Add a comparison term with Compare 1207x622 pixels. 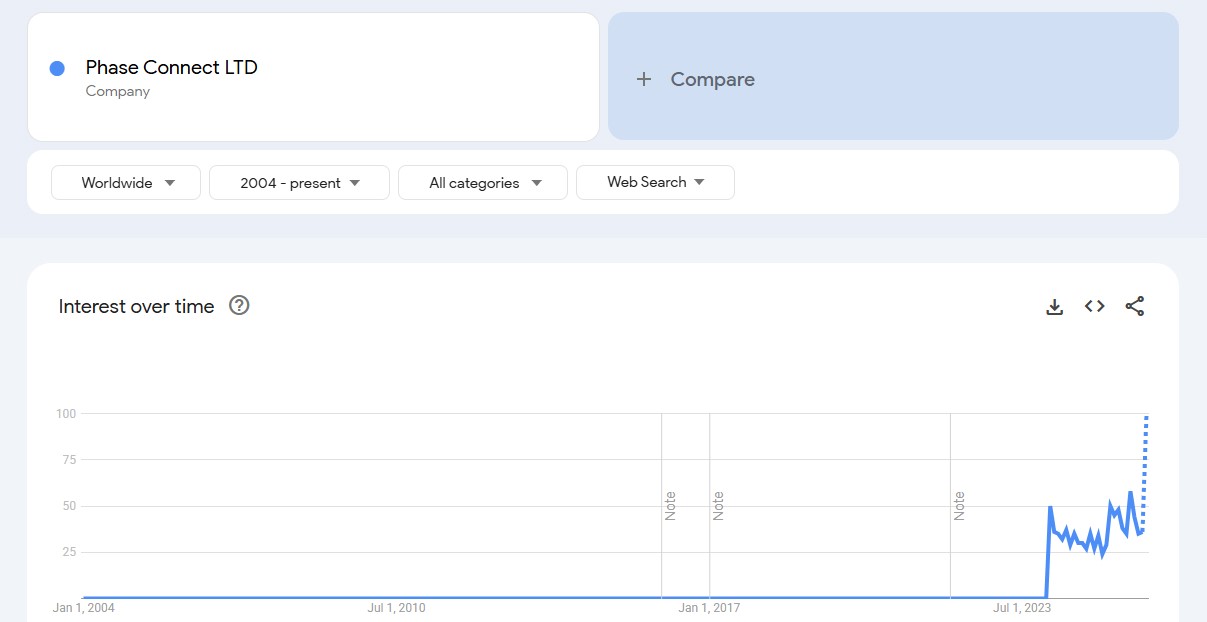coord(893,76)
